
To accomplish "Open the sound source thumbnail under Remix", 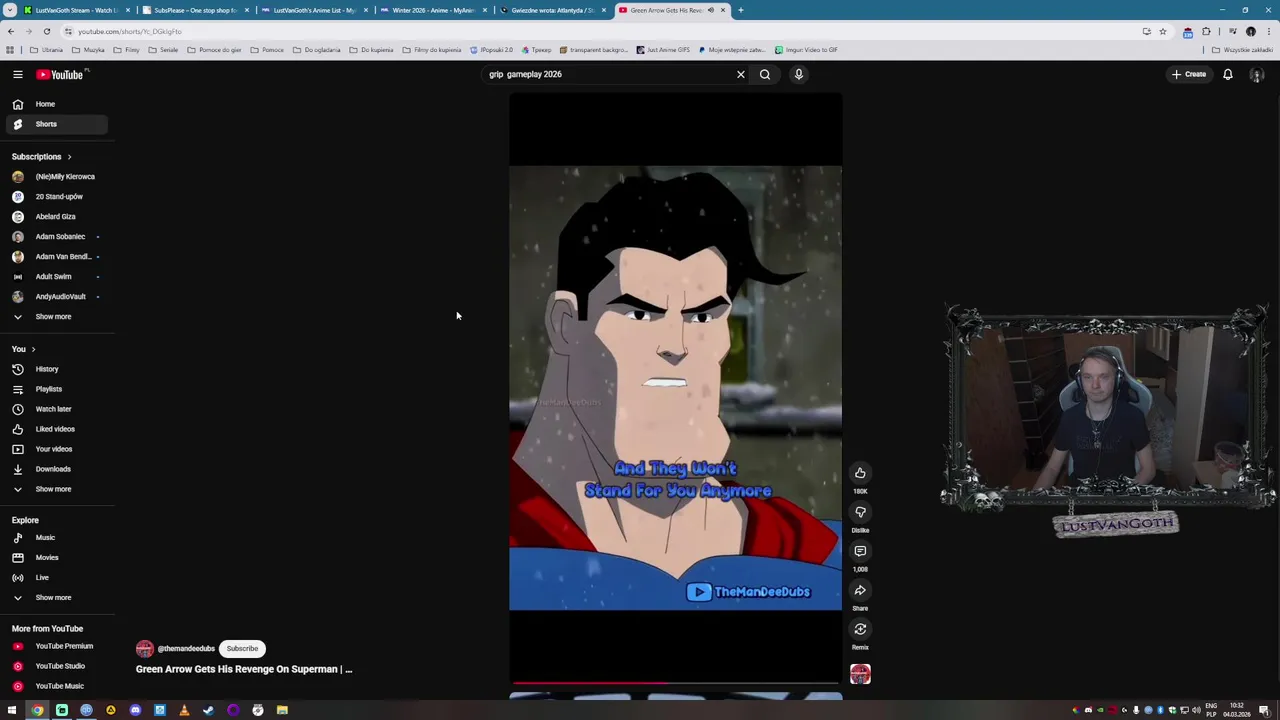I will tap(860, 675).
